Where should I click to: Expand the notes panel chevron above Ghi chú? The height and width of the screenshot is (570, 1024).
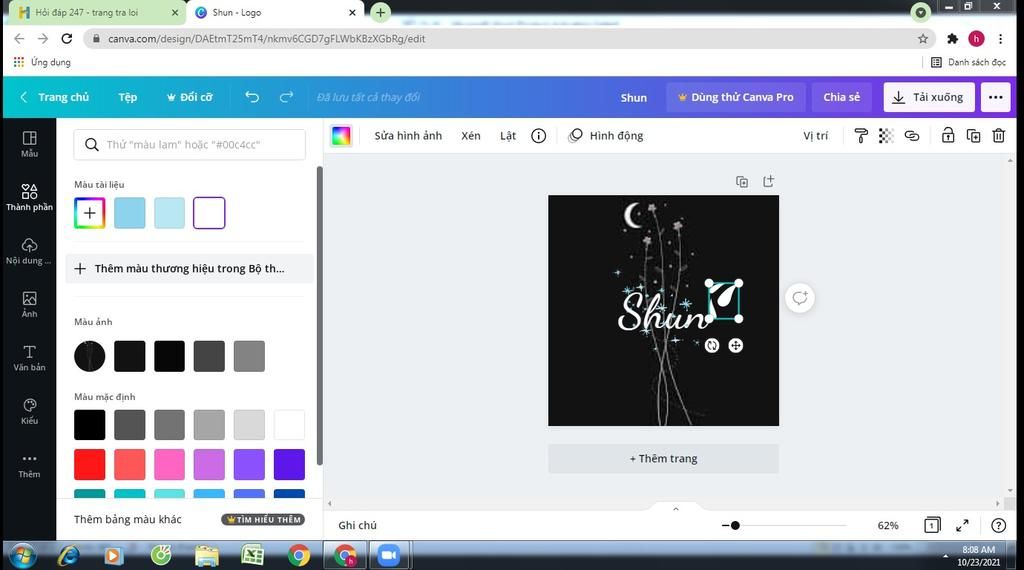[x=676, y=509]
